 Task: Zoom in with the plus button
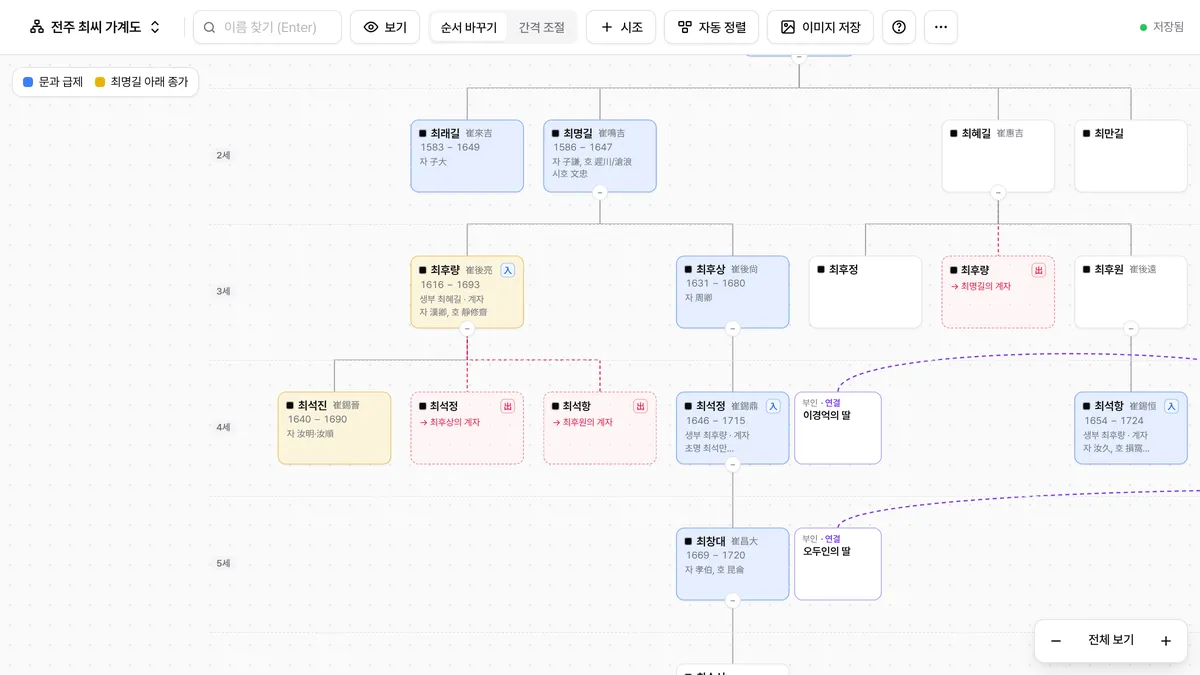point(1166,641)
